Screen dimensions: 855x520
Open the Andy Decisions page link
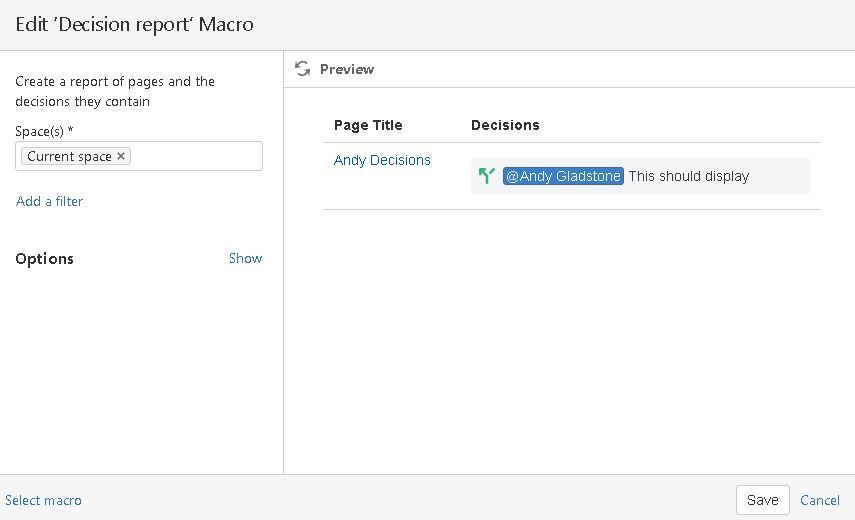tap(382, 160)
